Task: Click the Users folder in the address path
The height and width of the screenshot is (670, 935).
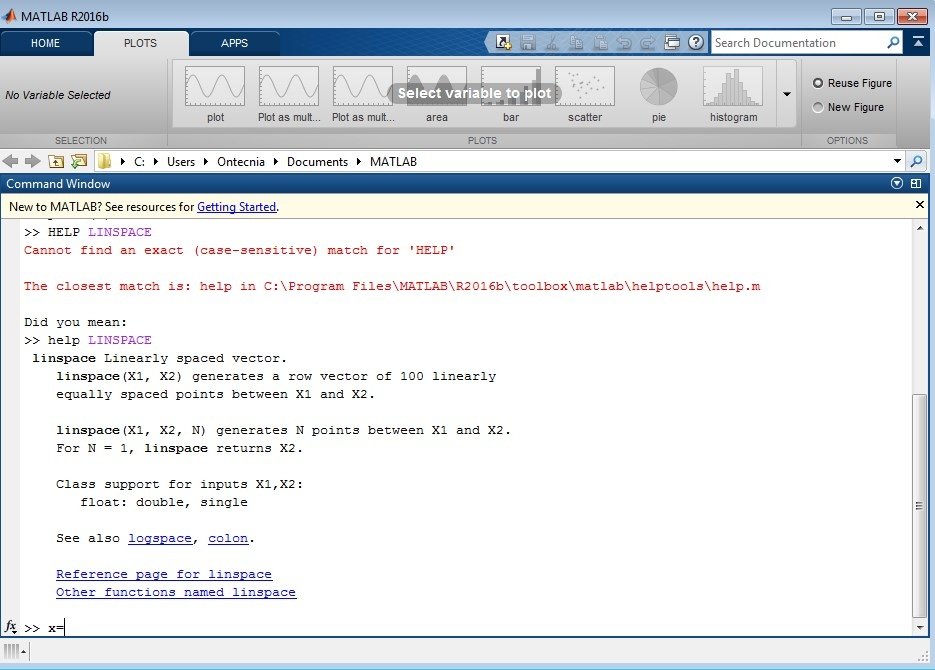Action: [181, 162]
